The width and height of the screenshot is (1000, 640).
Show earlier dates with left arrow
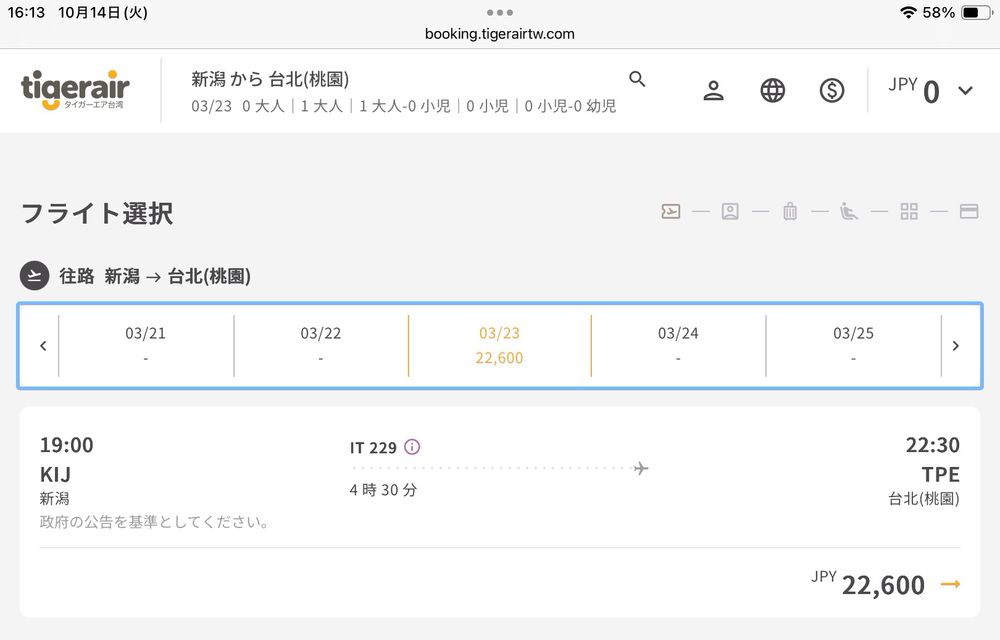(43, 345)
